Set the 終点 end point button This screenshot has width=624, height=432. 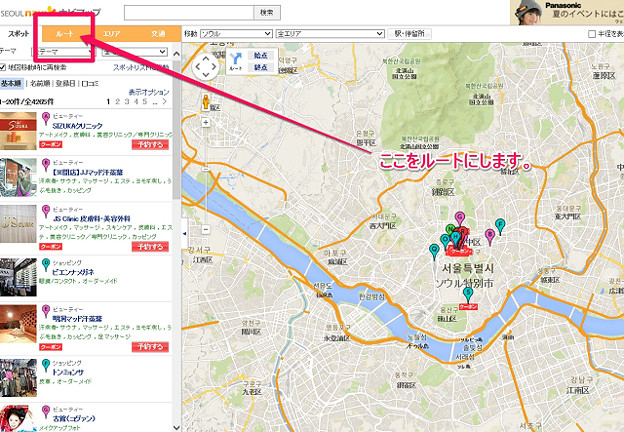[x=261, y=67]
